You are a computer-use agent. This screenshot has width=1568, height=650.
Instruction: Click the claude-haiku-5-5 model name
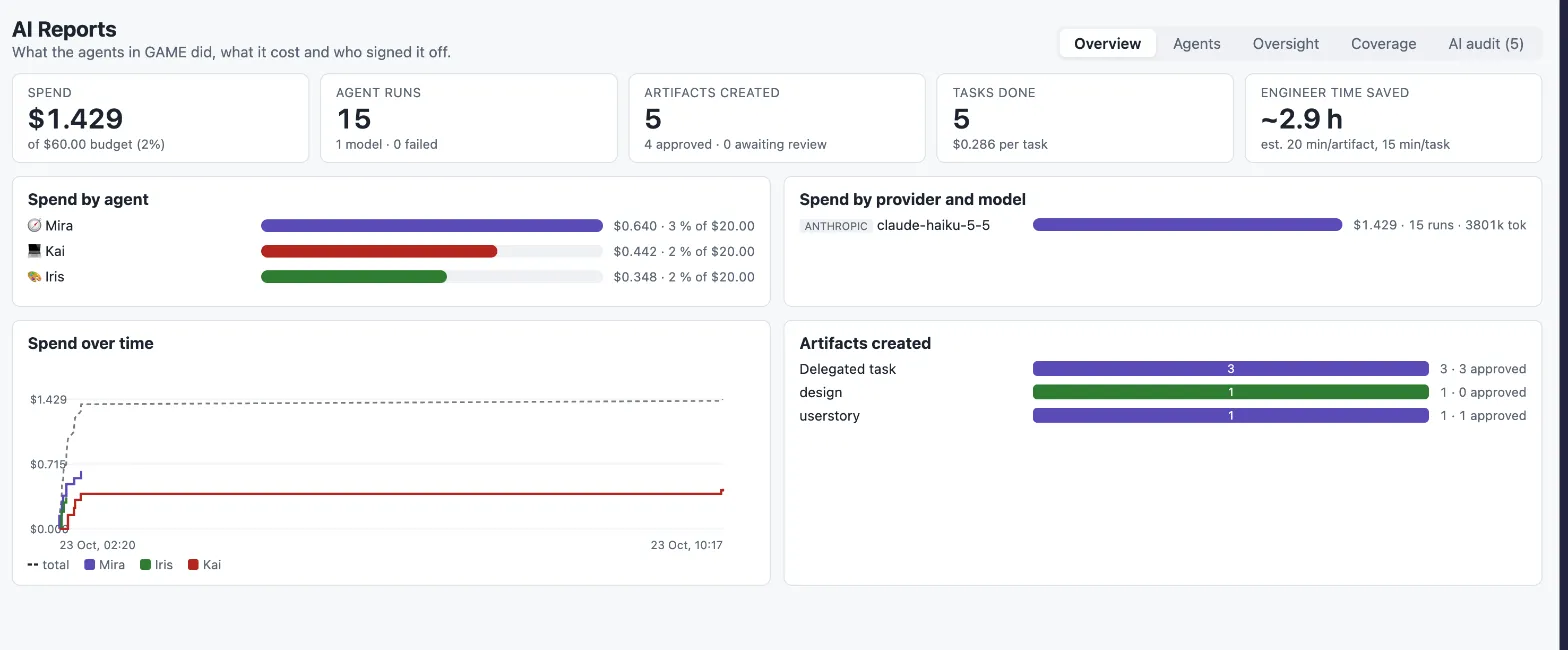click(x=933, y=225)
